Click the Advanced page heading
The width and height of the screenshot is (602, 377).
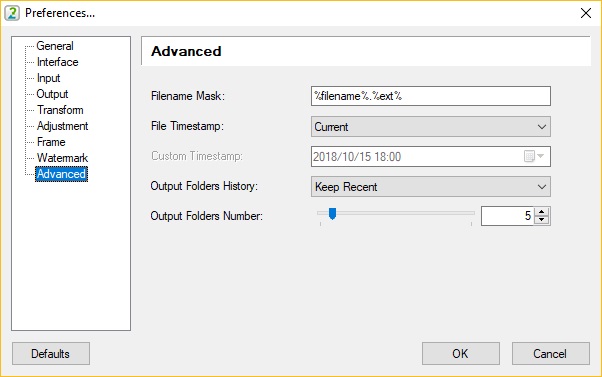coord(186,51)
